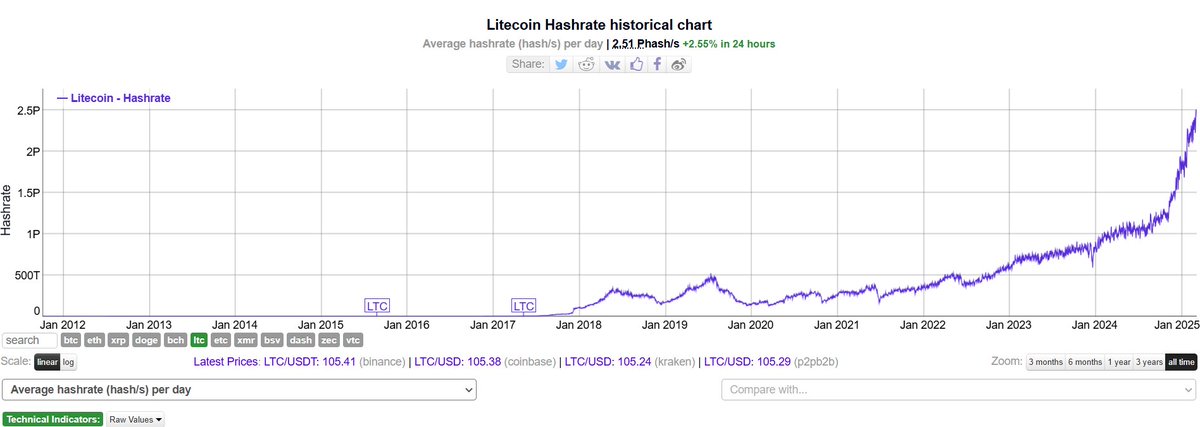Screen dimensions: 1200x427
Task: Zoom chart to 3 months
Action: point(1045,362)
